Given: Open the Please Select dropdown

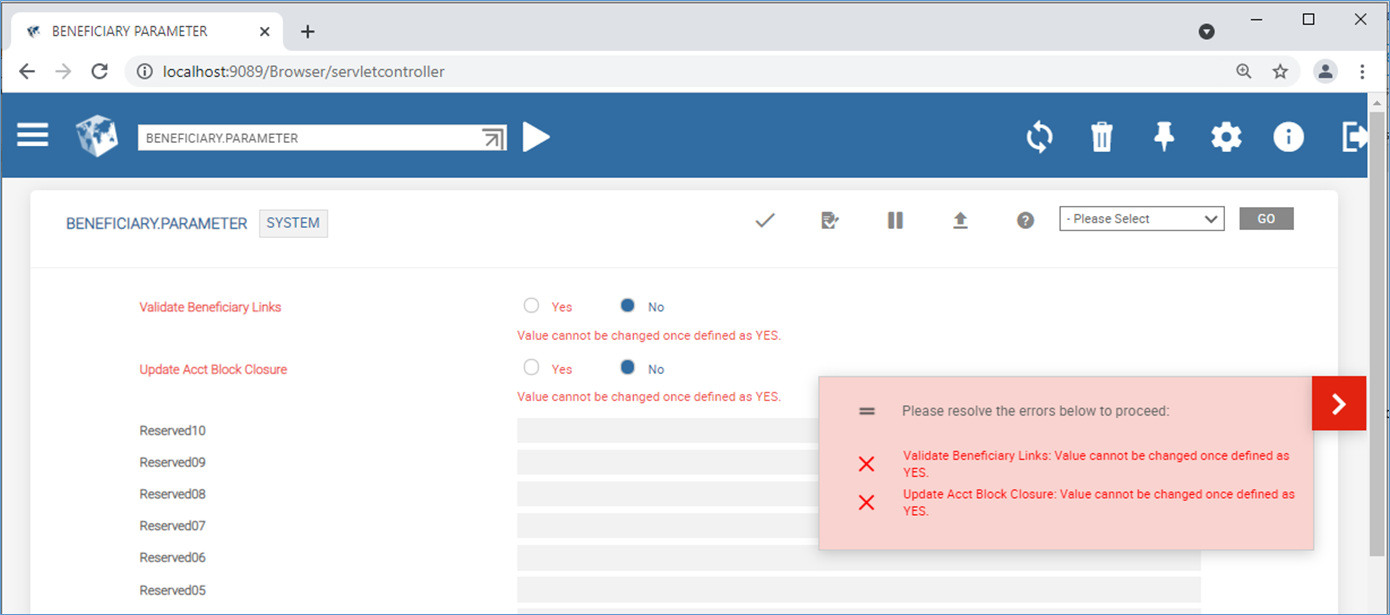Looking at the screenshot, I should pos(1141,219).
